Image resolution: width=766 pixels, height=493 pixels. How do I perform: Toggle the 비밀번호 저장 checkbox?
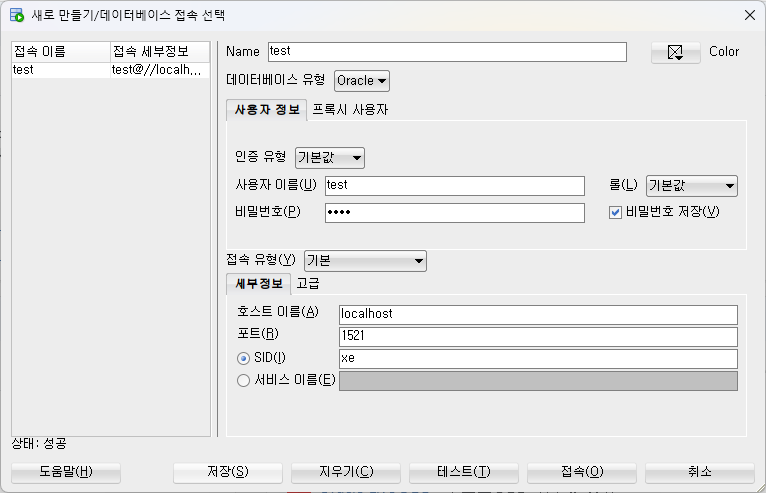pos(615,213)
